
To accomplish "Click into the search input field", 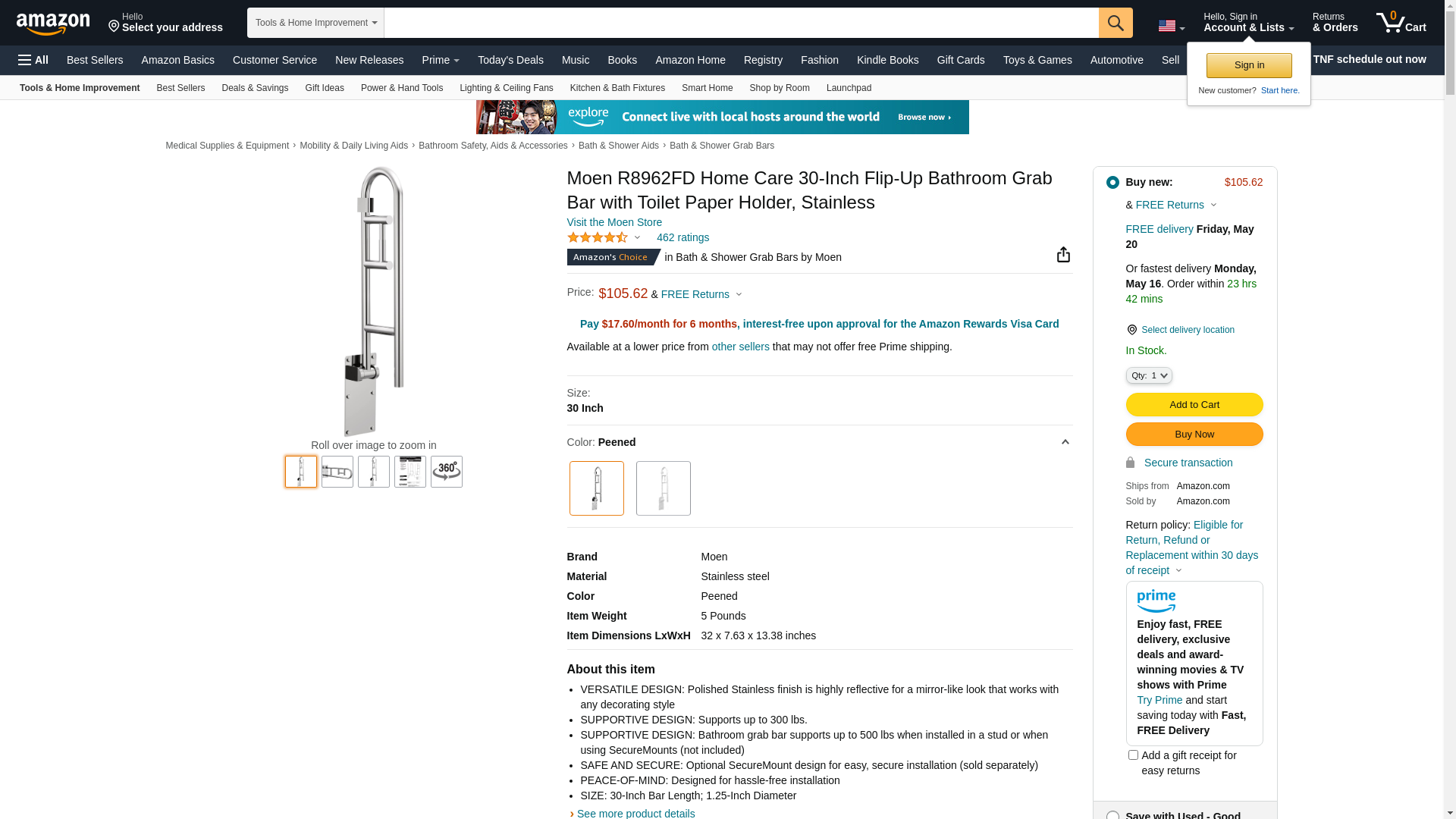I will pyautogui.click(x=741, y=23).
